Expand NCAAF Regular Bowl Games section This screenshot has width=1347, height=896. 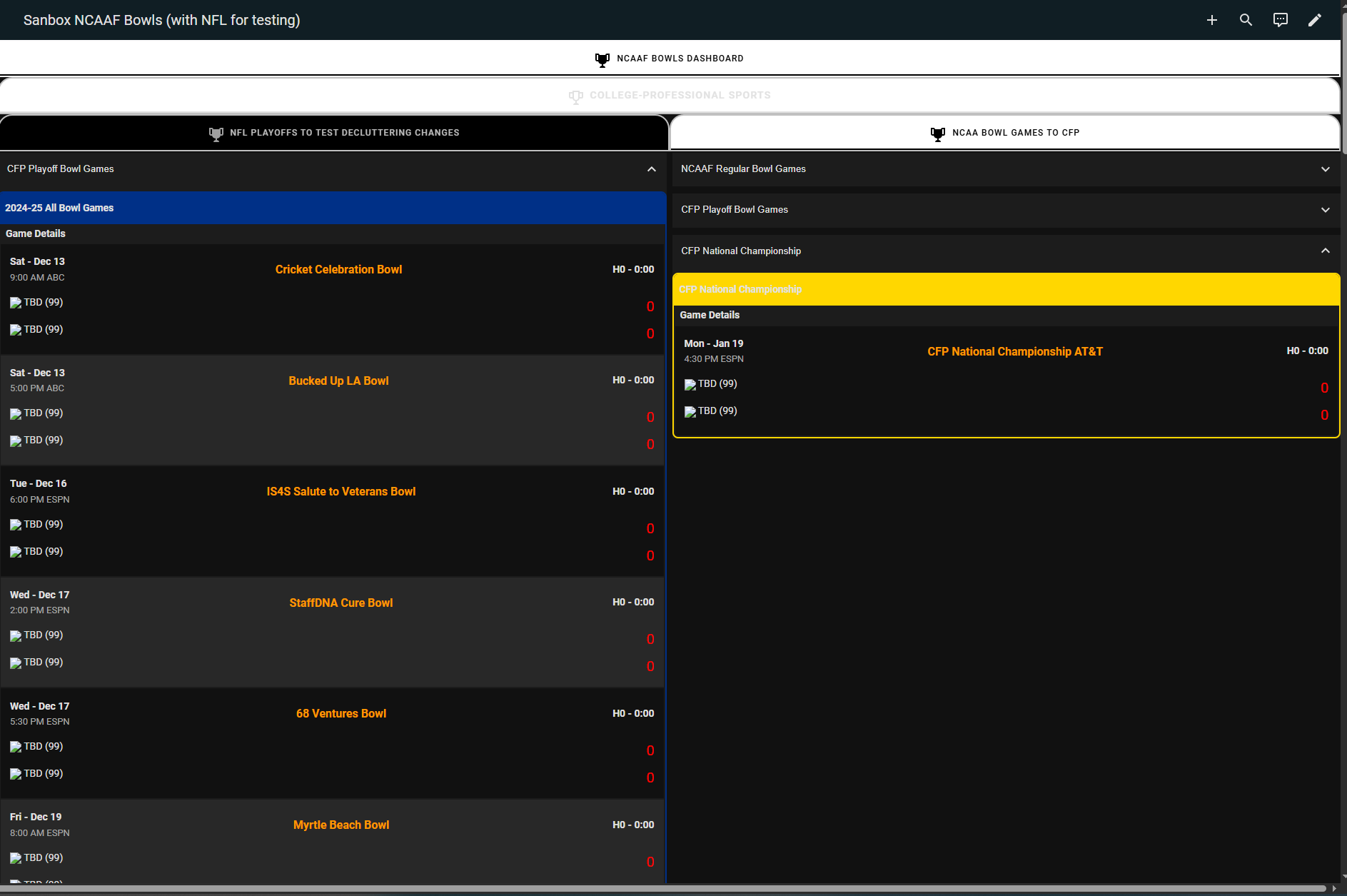pyautogui.click(x=1325, y=169)
